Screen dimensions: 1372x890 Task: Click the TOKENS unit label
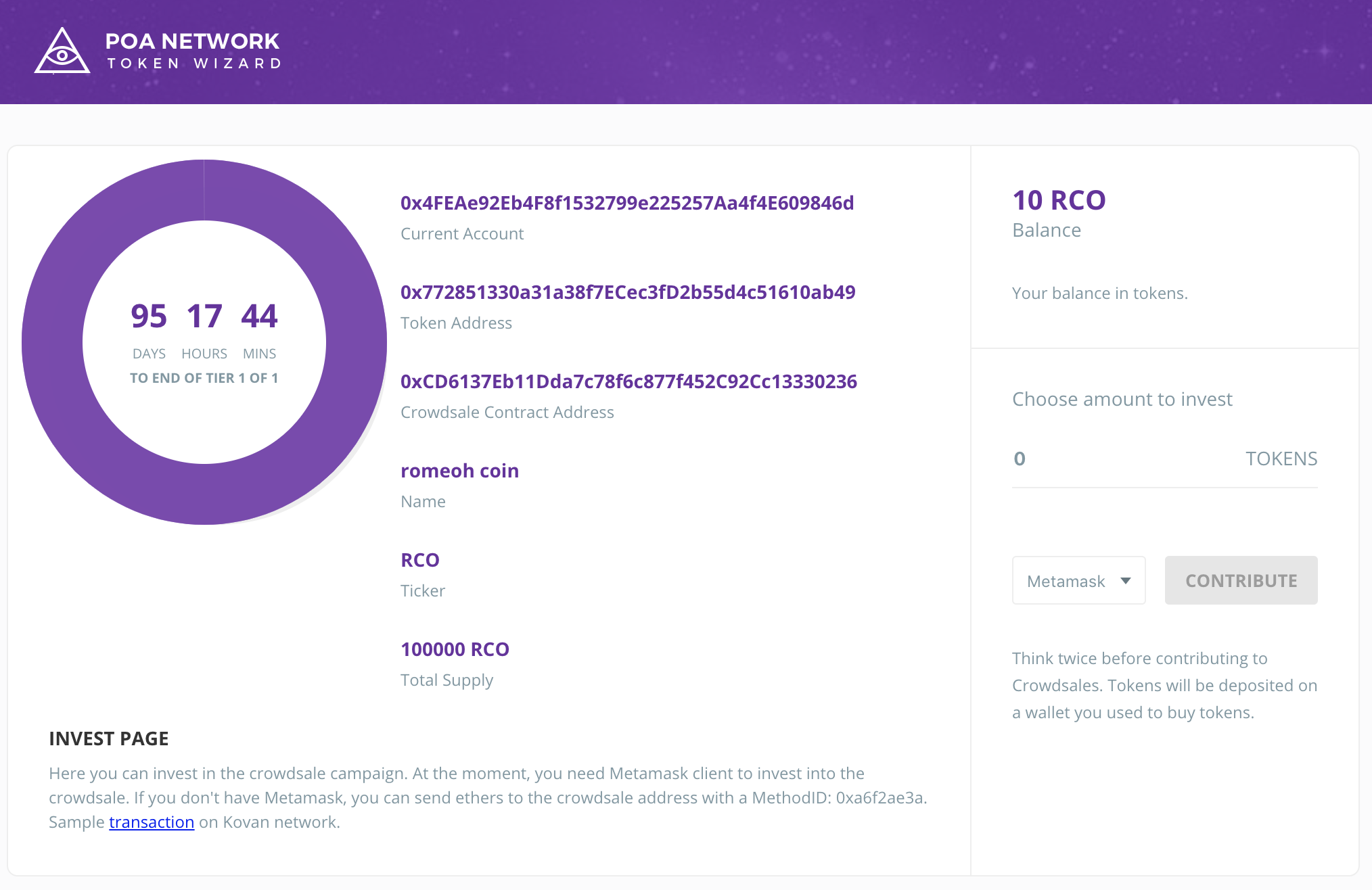[x=1281, y=459]
